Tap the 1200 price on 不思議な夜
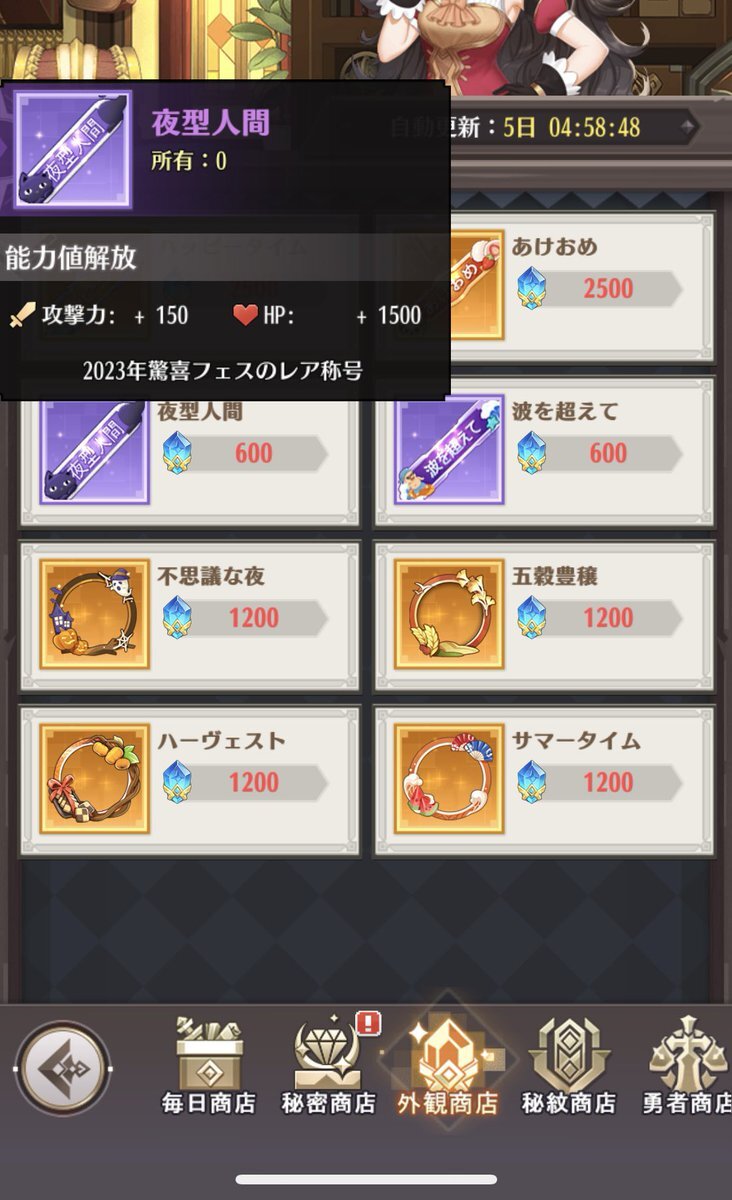This screenshot has width=732, height=1200. [245, 618]
